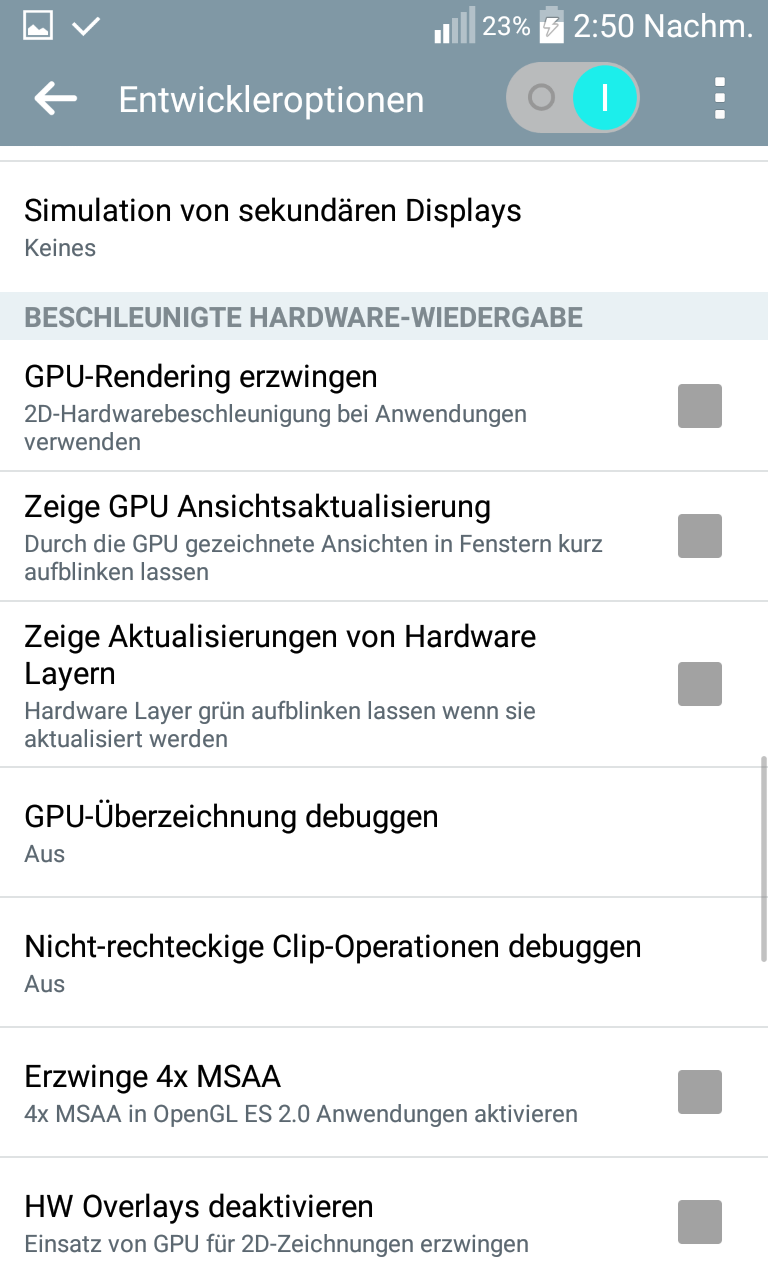Open Simulation von sekundären Displays options

(x=273, y=227)
